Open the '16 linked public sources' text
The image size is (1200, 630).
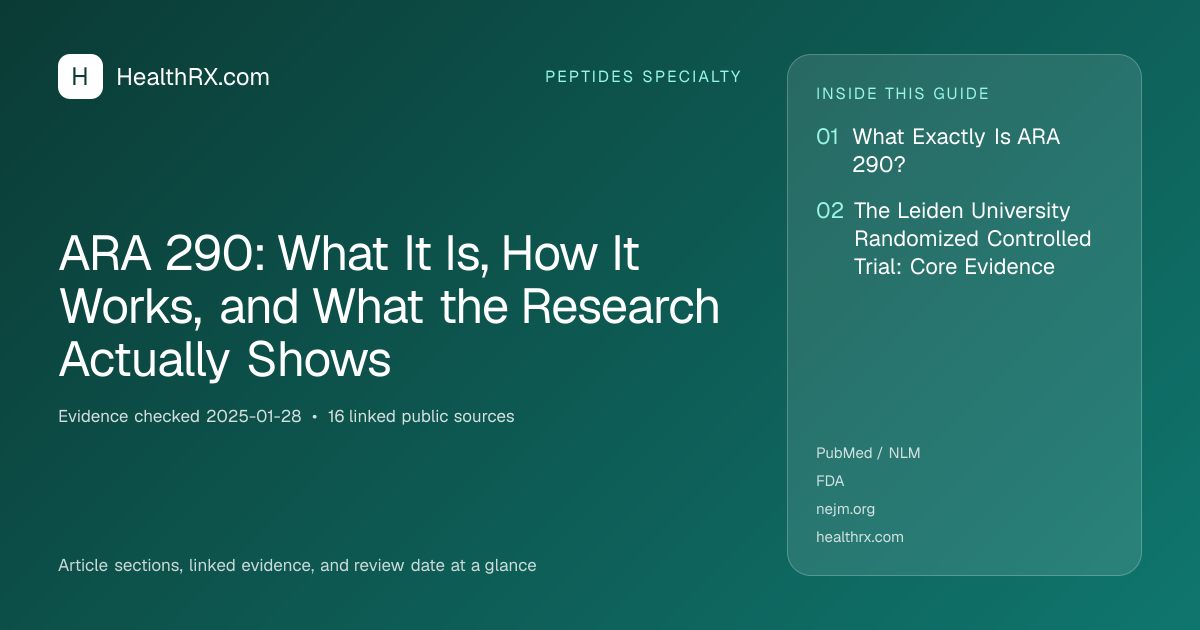pos(421,416)
